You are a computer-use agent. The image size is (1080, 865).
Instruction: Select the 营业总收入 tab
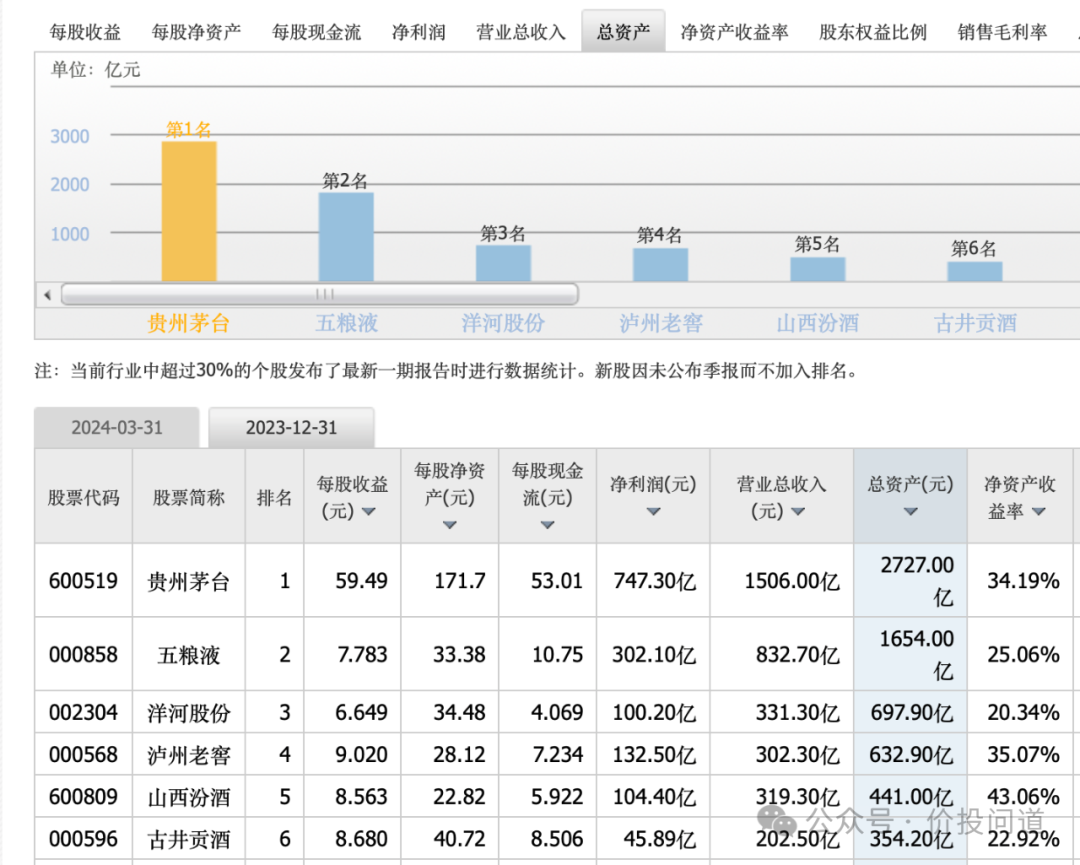(521, 32)
